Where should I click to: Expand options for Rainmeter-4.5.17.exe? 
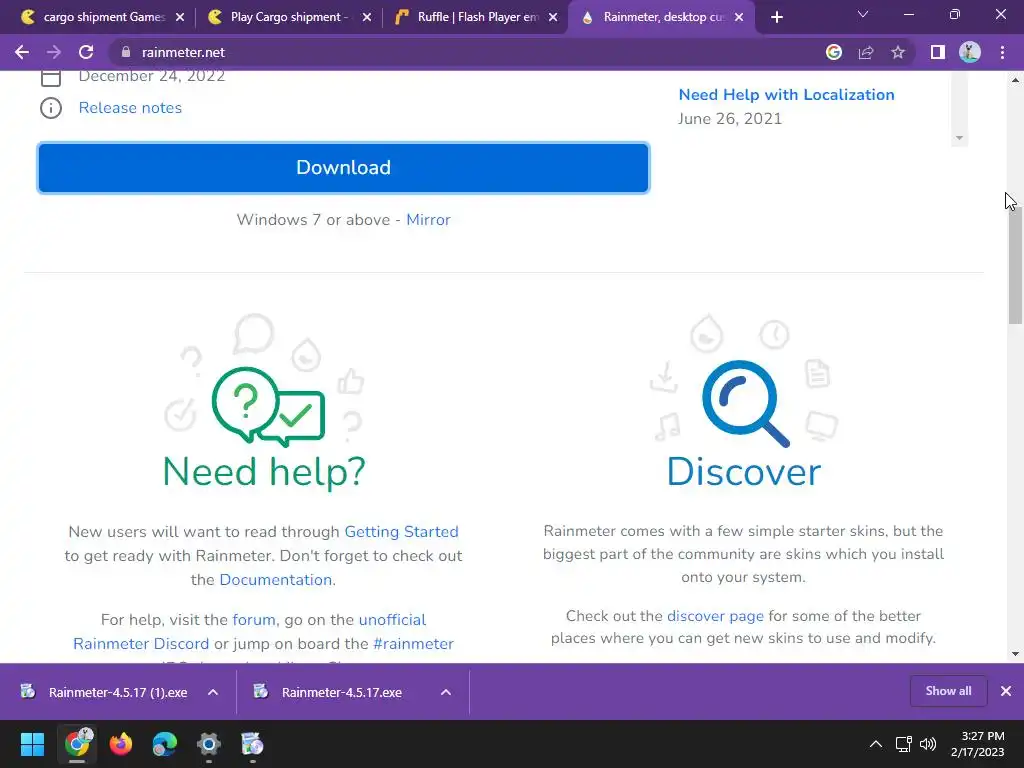pyautogui.click(x=446, y=692)
